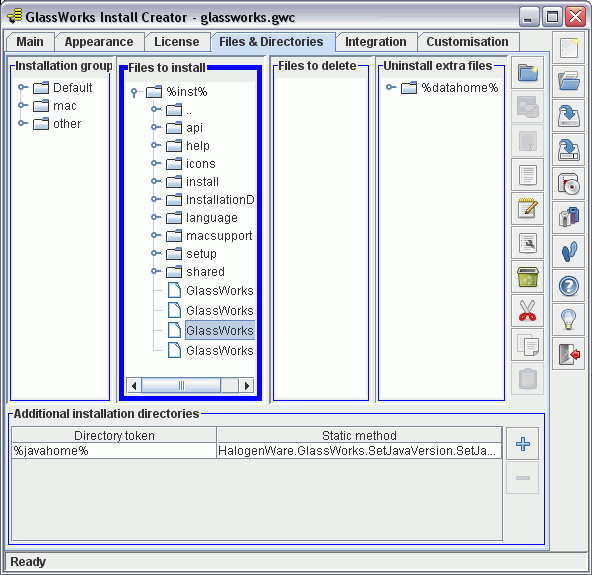Click the horizontal scrollbar right arrow
The height and width of the screenshot is (575, 592).
pyautogui.click(x=247, y=385)
